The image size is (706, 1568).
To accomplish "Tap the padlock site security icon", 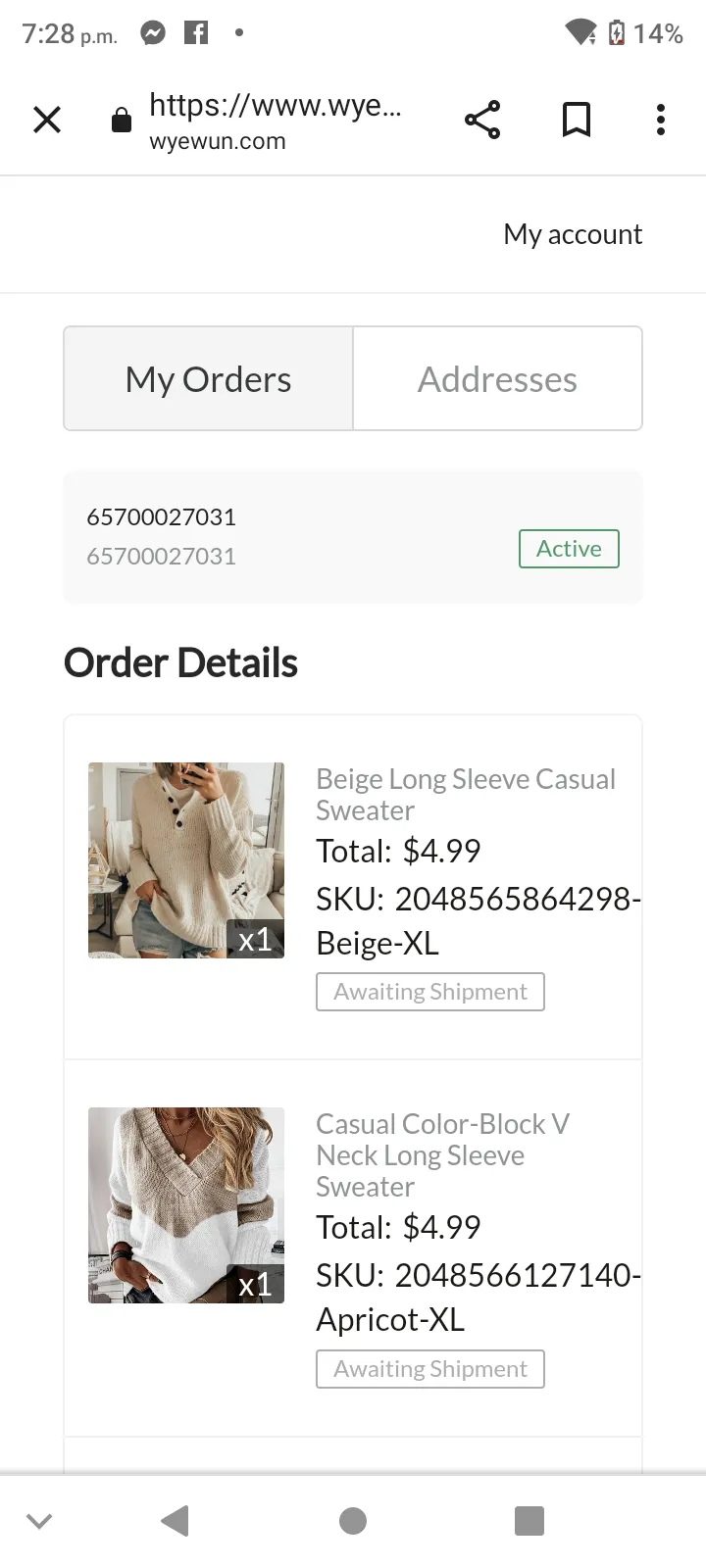I will point(122,120).
